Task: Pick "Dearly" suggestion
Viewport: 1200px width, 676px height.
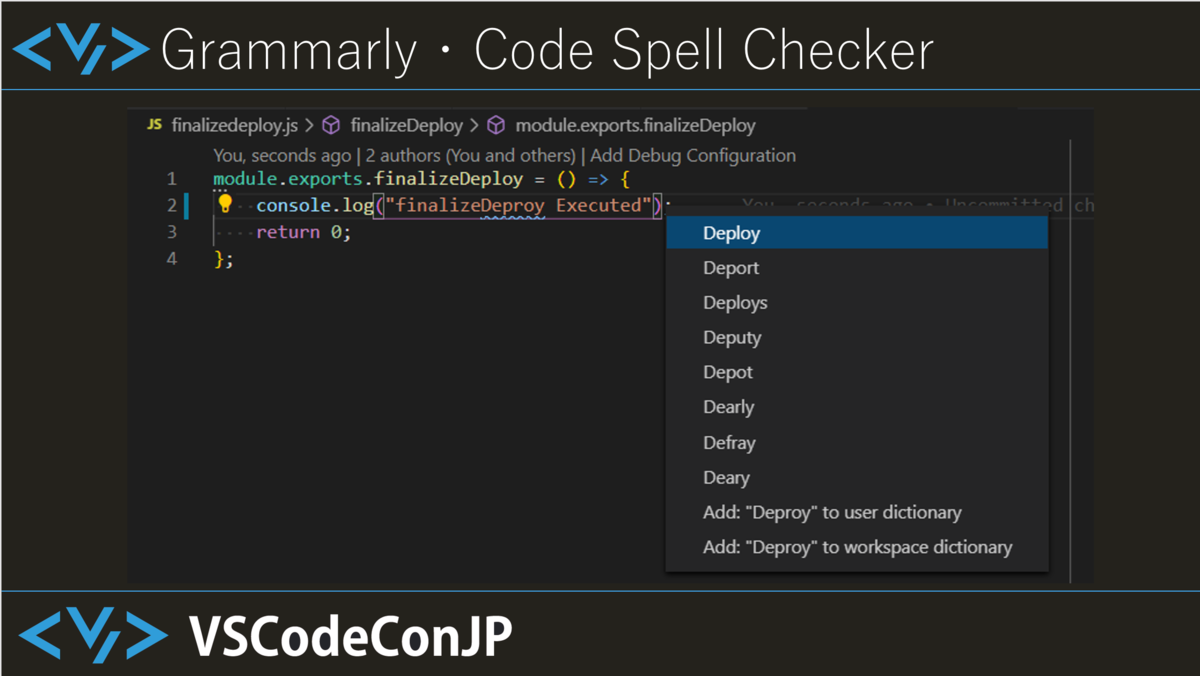Action: pos(857,408)
